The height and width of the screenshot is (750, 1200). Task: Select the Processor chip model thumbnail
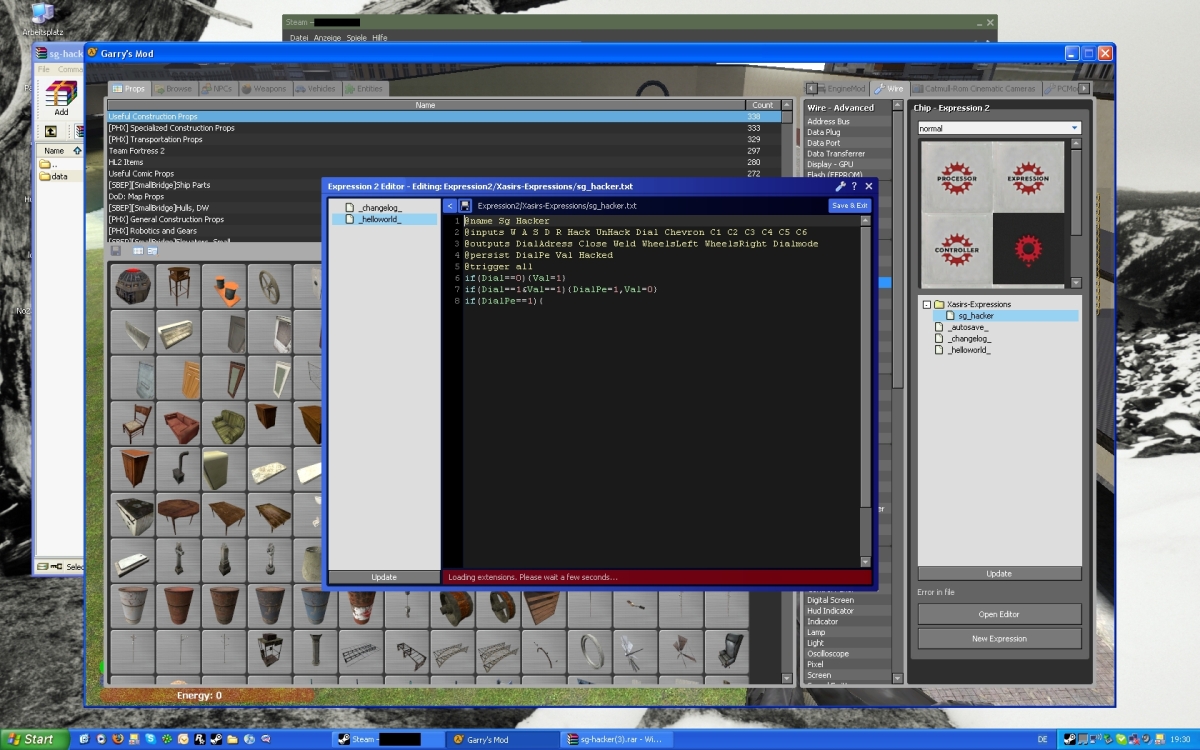[x=956, y=176]
